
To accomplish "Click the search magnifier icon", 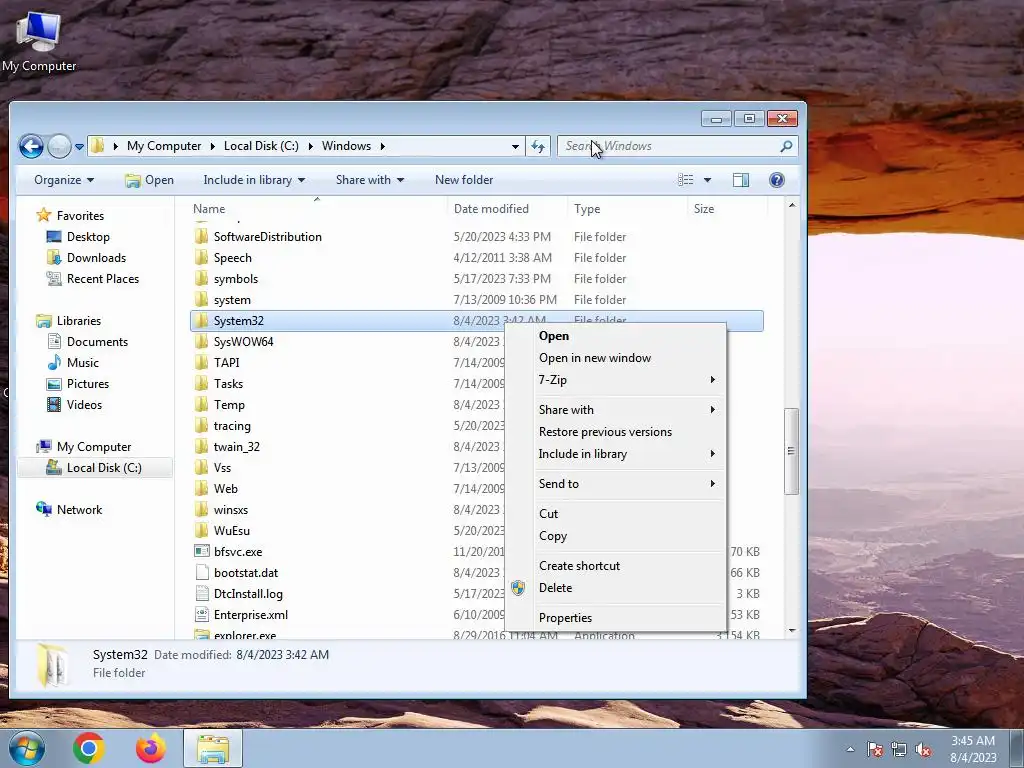I will (x=786, y=146).
